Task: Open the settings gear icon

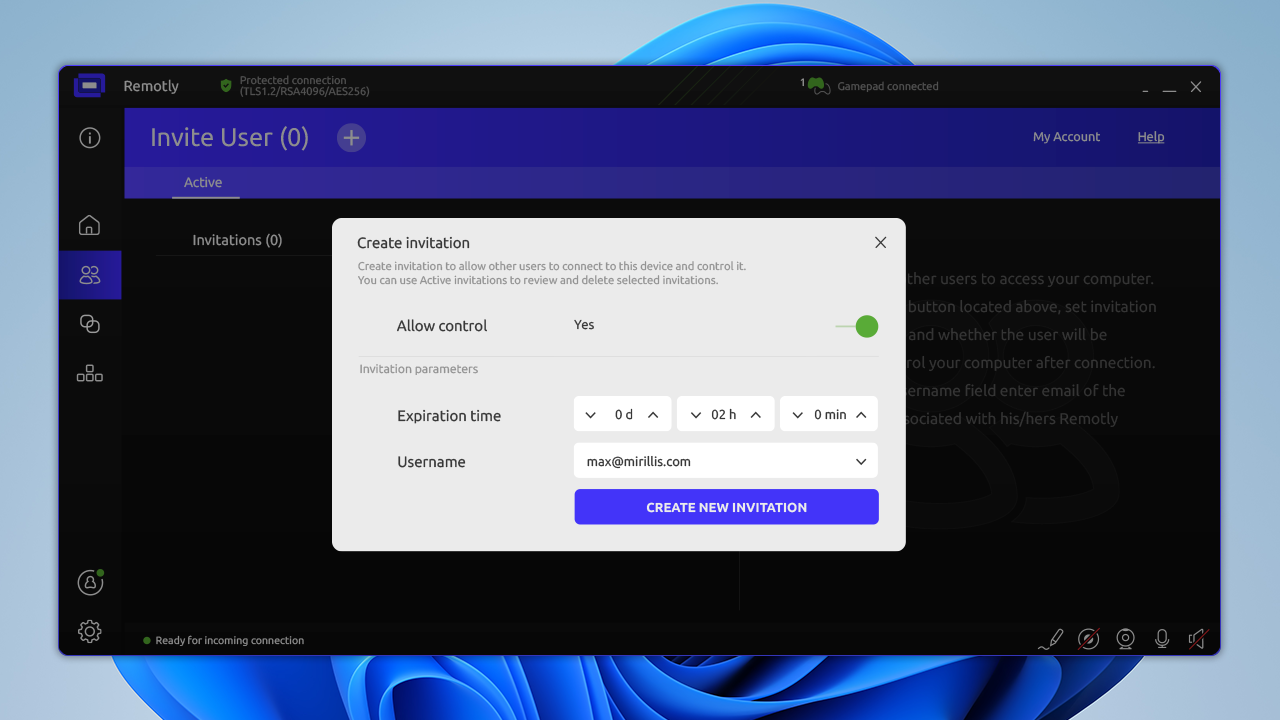Action: [x=90, y=631]
